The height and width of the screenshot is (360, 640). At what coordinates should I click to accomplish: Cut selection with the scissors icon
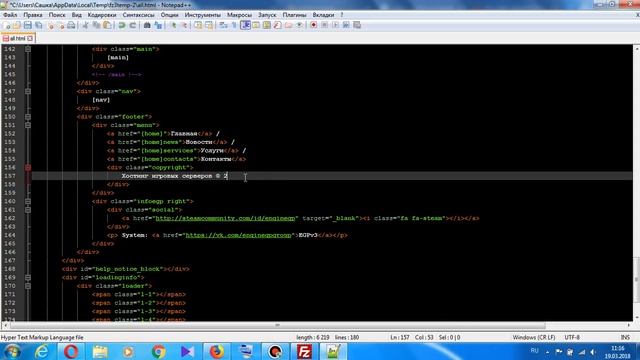[85, 25]
